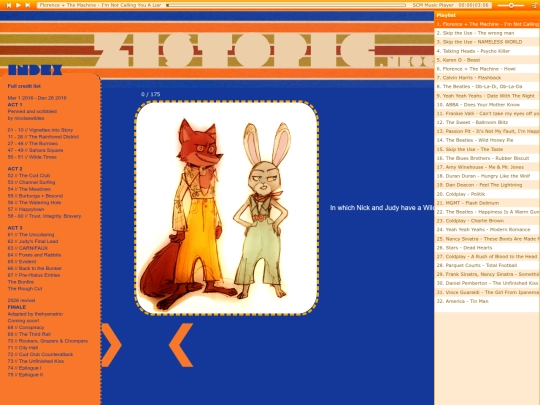540x405 pixels.
Task: Open '71 // City Hall' chapter
Action: tap(23, 348)
